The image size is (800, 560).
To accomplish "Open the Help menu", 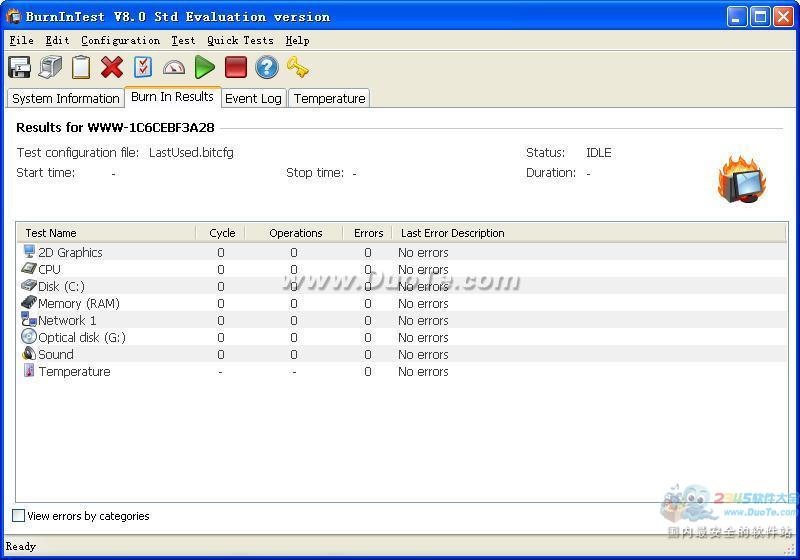I will click(297, 40).
